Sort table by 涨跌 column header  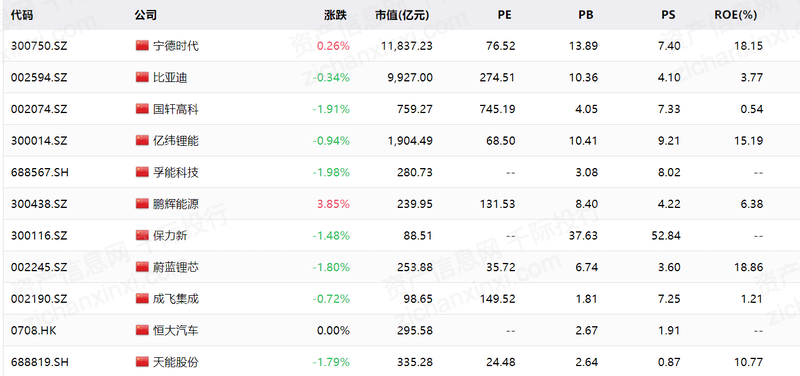(x=335, y=15)
